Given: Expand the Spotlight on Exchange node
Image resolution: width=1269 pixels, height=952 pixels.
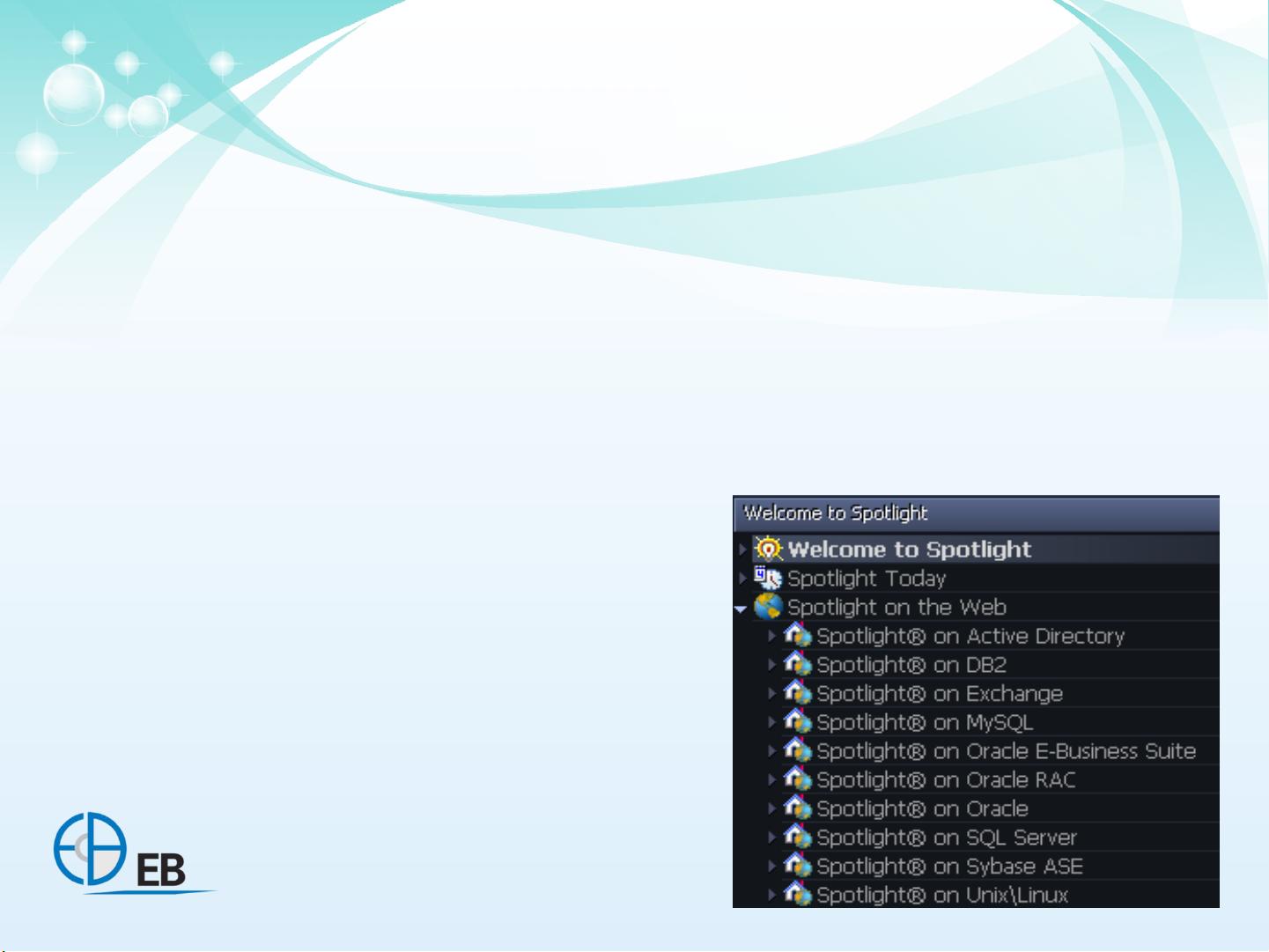Looking at the screenshot, I should point(772,694).
